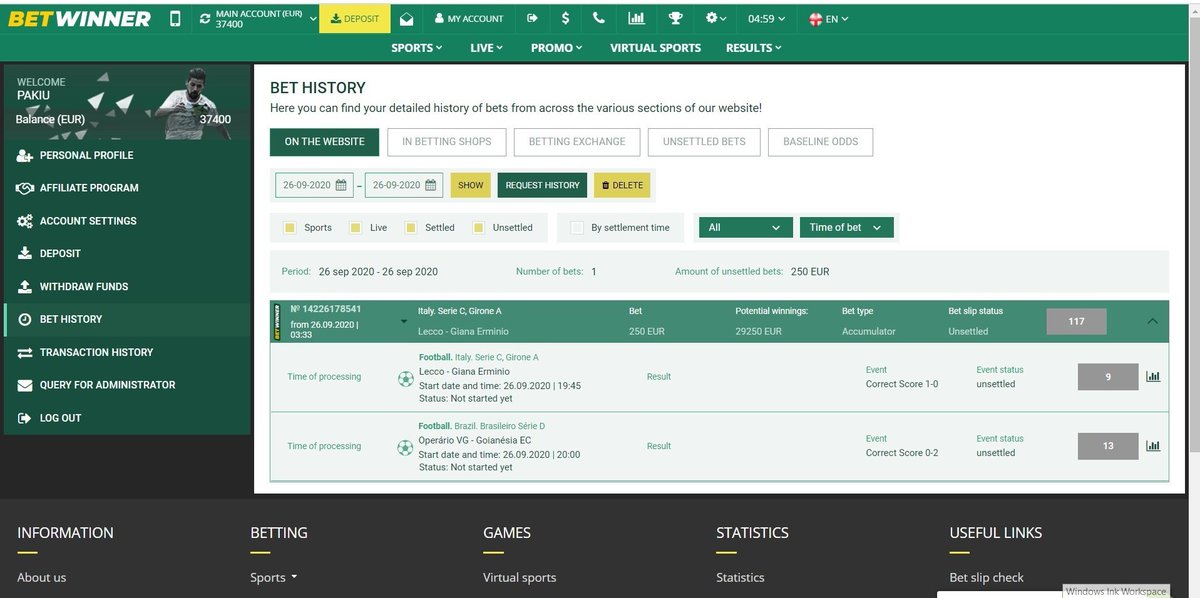Click the account refresh arrows icon
Image resolution: width=1200 pixels, height=598 pixels.
click(x=205, y=18)
